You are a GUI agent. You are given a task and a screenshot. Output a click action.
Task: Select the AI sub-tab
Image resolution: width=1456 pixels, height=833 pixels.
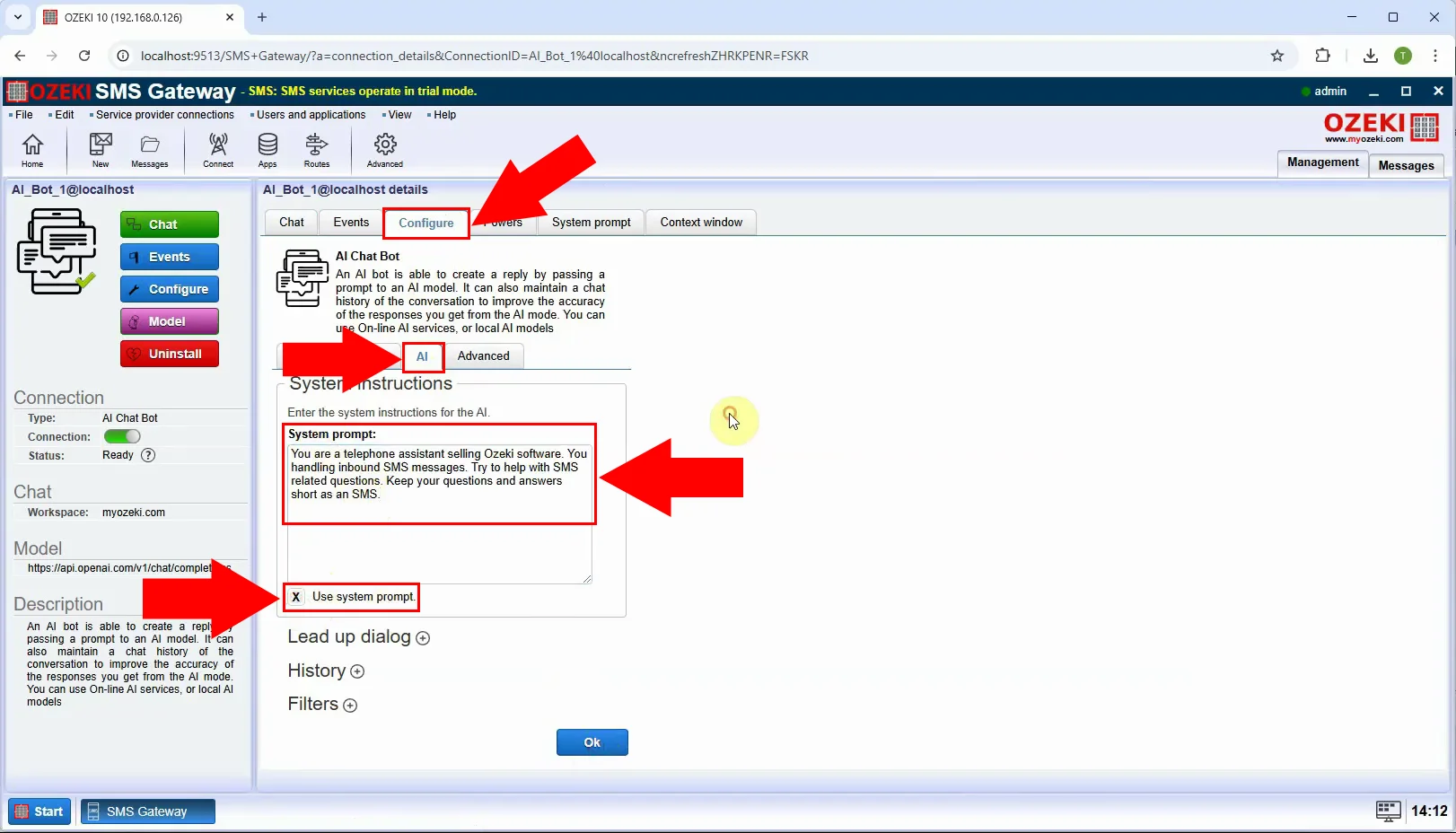tap(422, 356)
